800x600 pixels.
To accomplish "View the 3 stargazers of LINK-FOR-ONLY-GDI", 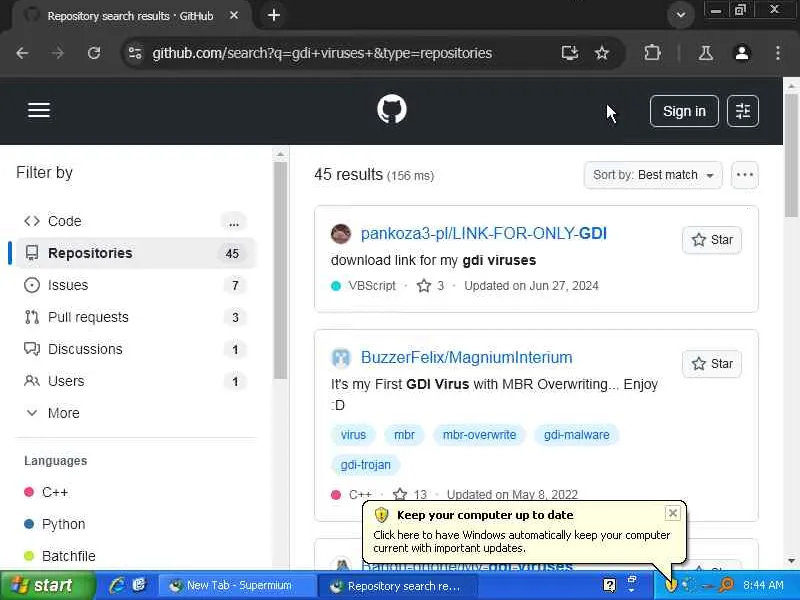I will pos(430,286).
